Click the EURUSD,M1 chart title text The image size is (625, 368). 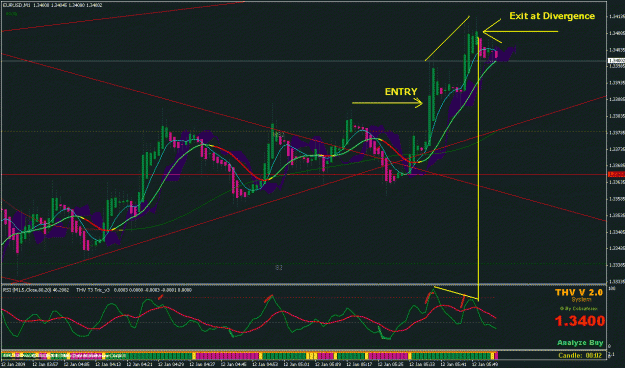point(17,5)
